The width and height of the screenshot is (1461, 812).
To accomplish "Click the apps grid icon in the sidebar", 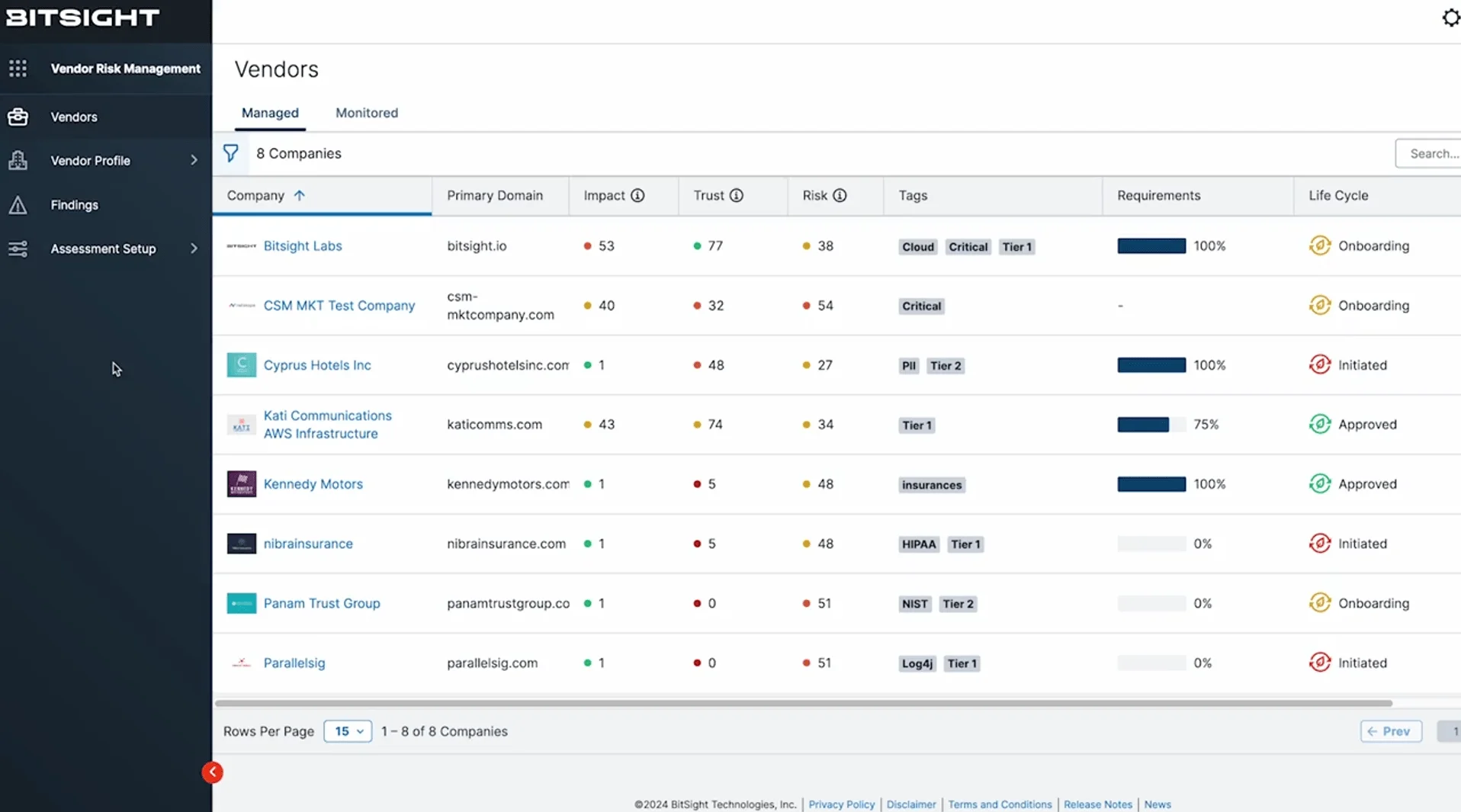I will pos(18,68).
